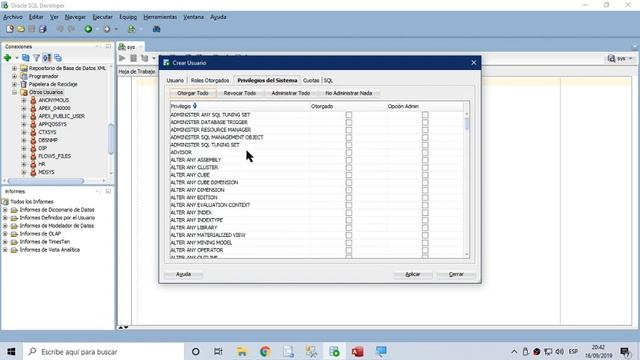Image resolution: width=640 pixels, height=360 pixels.
Task: Expand Papelera de Reciclaje node
Action: tap(15, 84)
